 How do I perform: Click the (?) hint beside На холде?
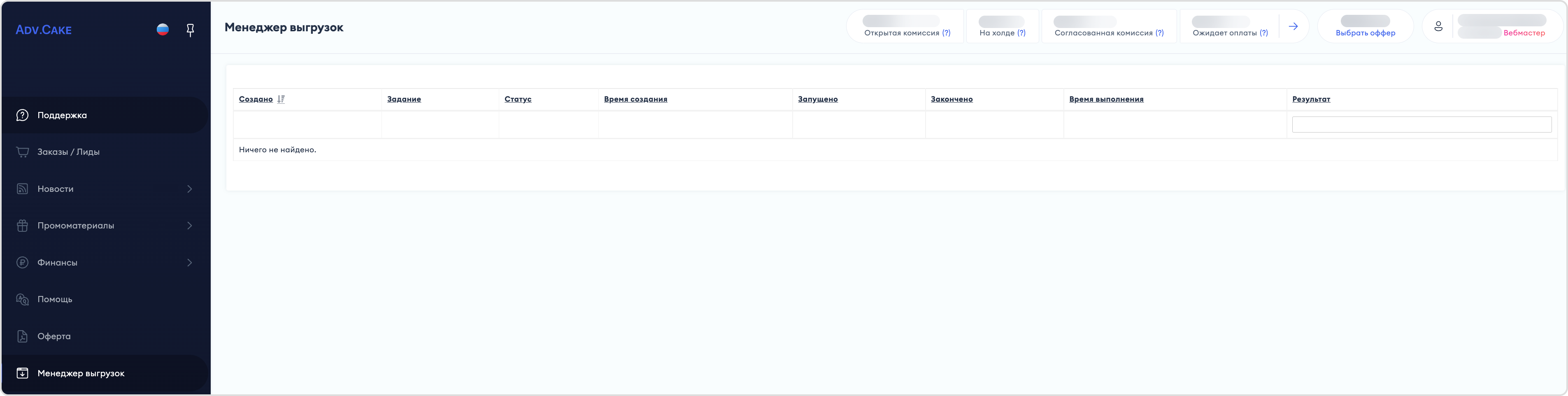[1021, 33]
